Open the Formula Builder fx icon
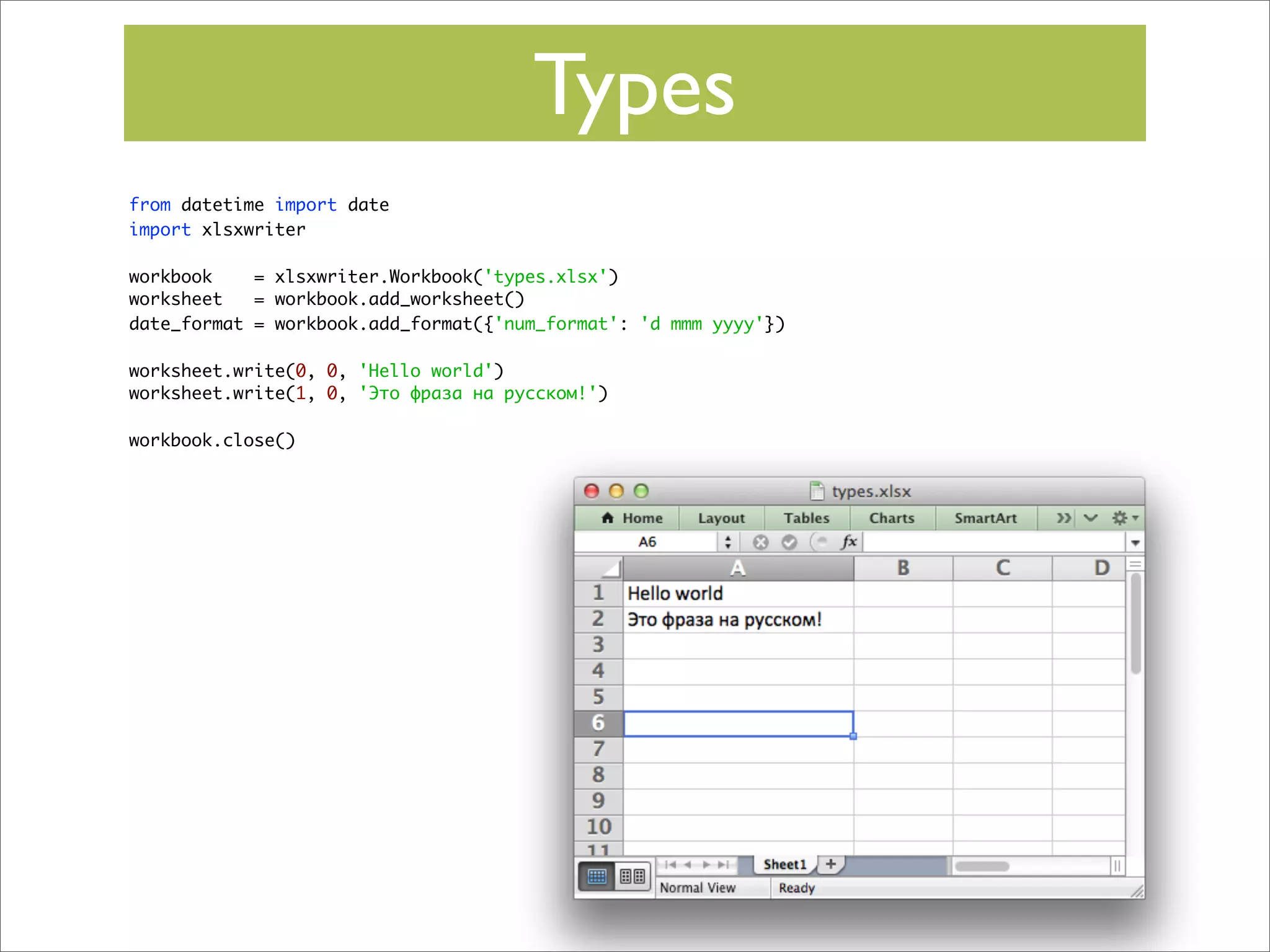 click(x=849, y=542)
